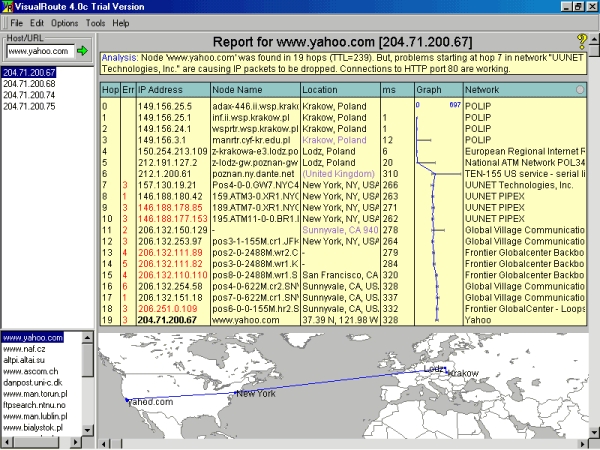The height and width of the screenshot is (450, 600).
Task: Click the purple Krakow, Poland location in hop 3
Action: pyautogui.click(x=334, y=140)
